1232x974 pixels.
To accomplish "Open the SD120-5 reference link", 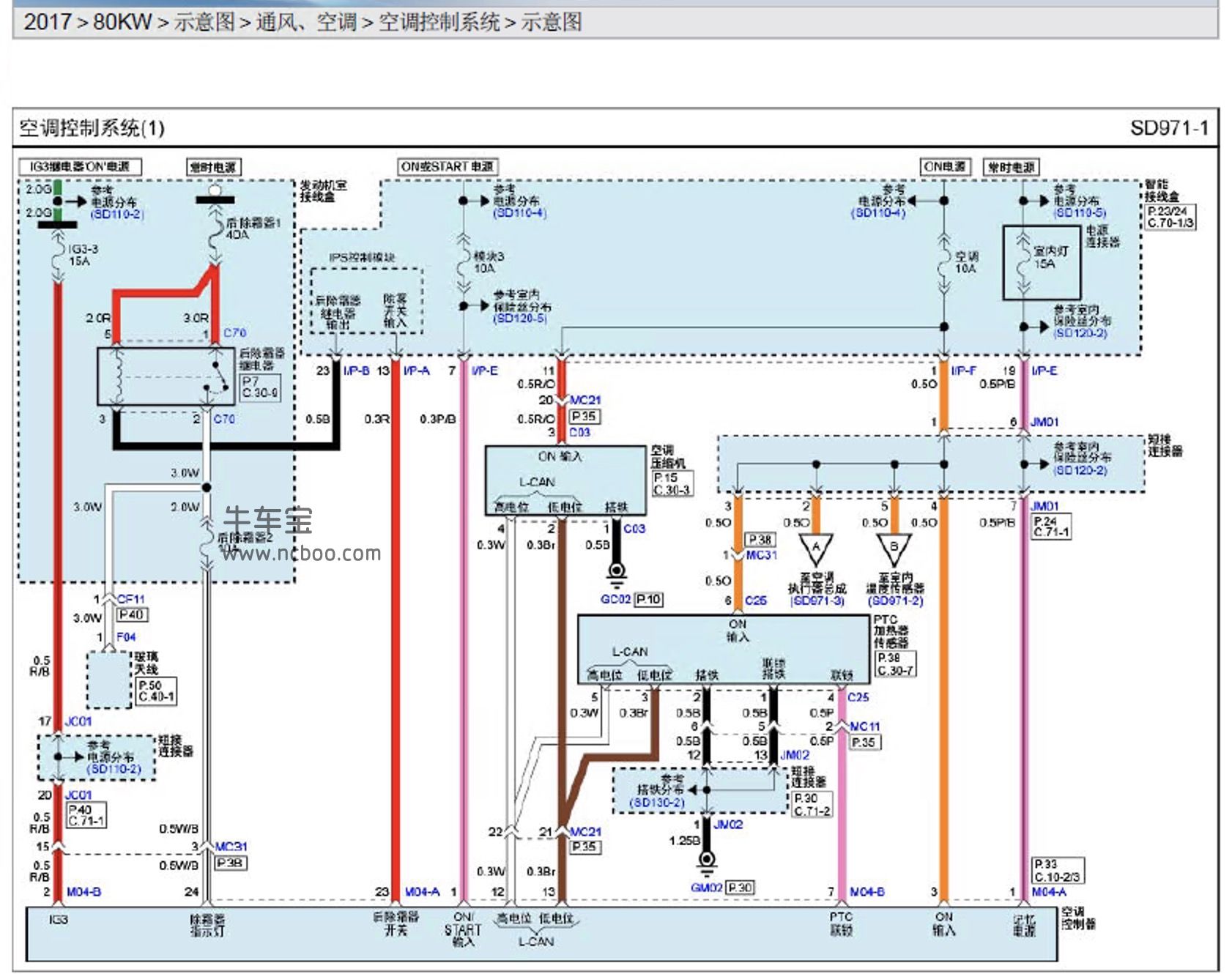I will pos(519,319).
